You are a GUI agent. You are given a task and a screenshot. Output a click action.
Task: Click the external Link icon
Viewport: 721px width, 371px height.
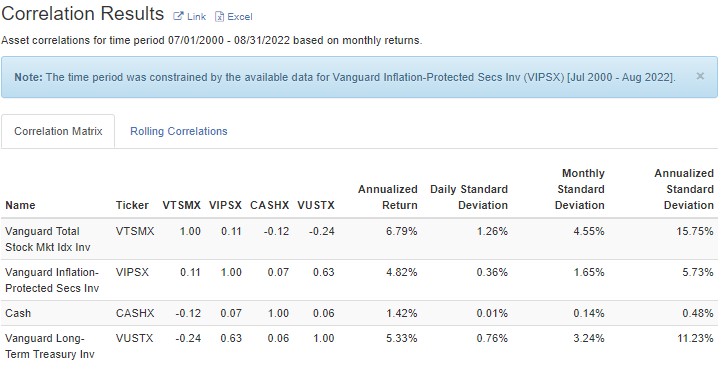[178, 17]
